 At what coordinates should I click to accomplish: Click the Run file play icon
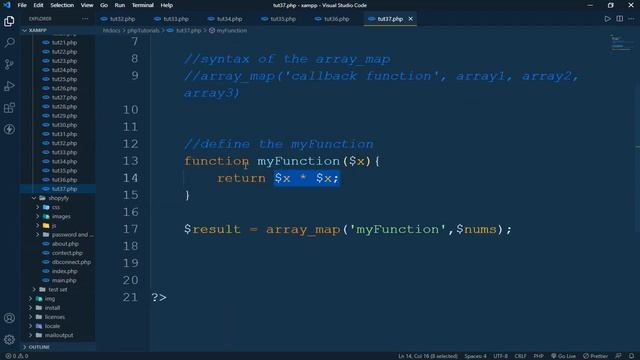coord(607,19)
